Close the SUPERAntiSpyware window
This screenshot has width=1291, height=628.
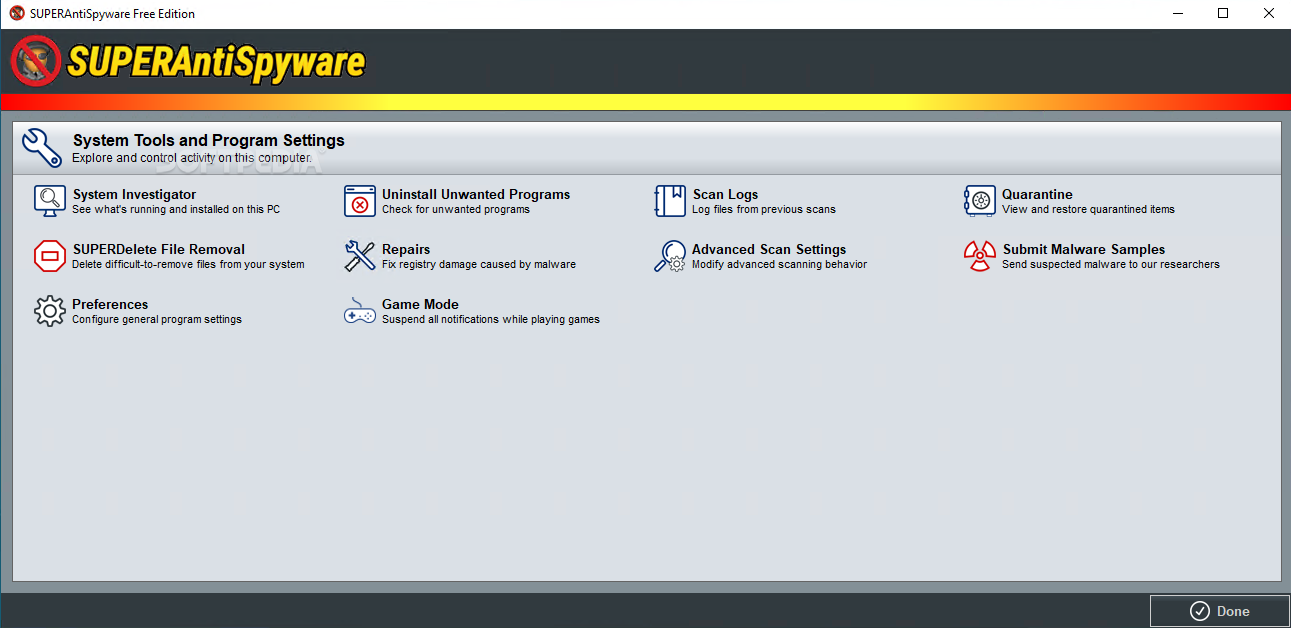(x=1268, y=14)
